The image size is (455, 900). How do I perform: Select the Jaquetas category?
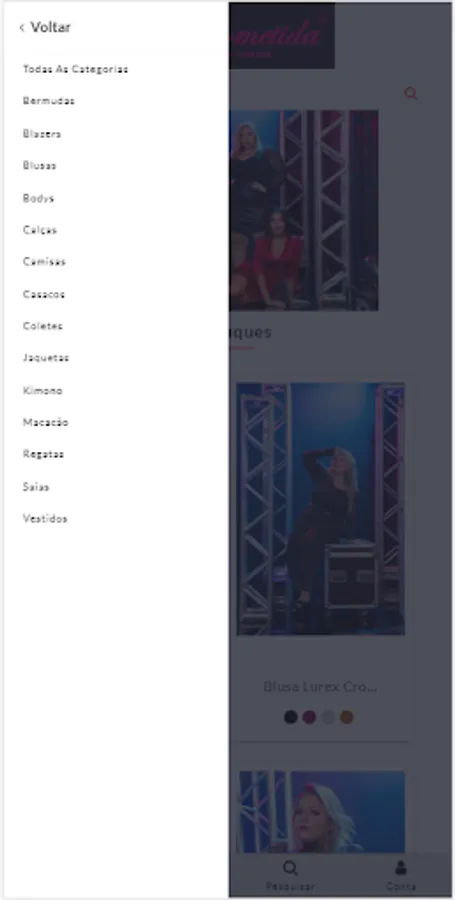pos(46,358)
